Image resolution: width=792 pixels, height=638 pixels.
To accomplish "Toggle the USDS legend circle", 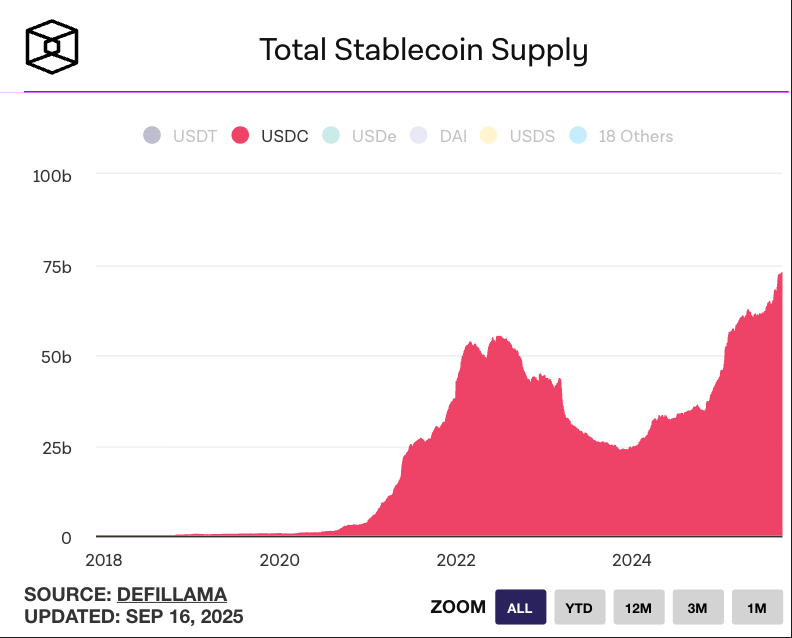I will click(489, 136).
